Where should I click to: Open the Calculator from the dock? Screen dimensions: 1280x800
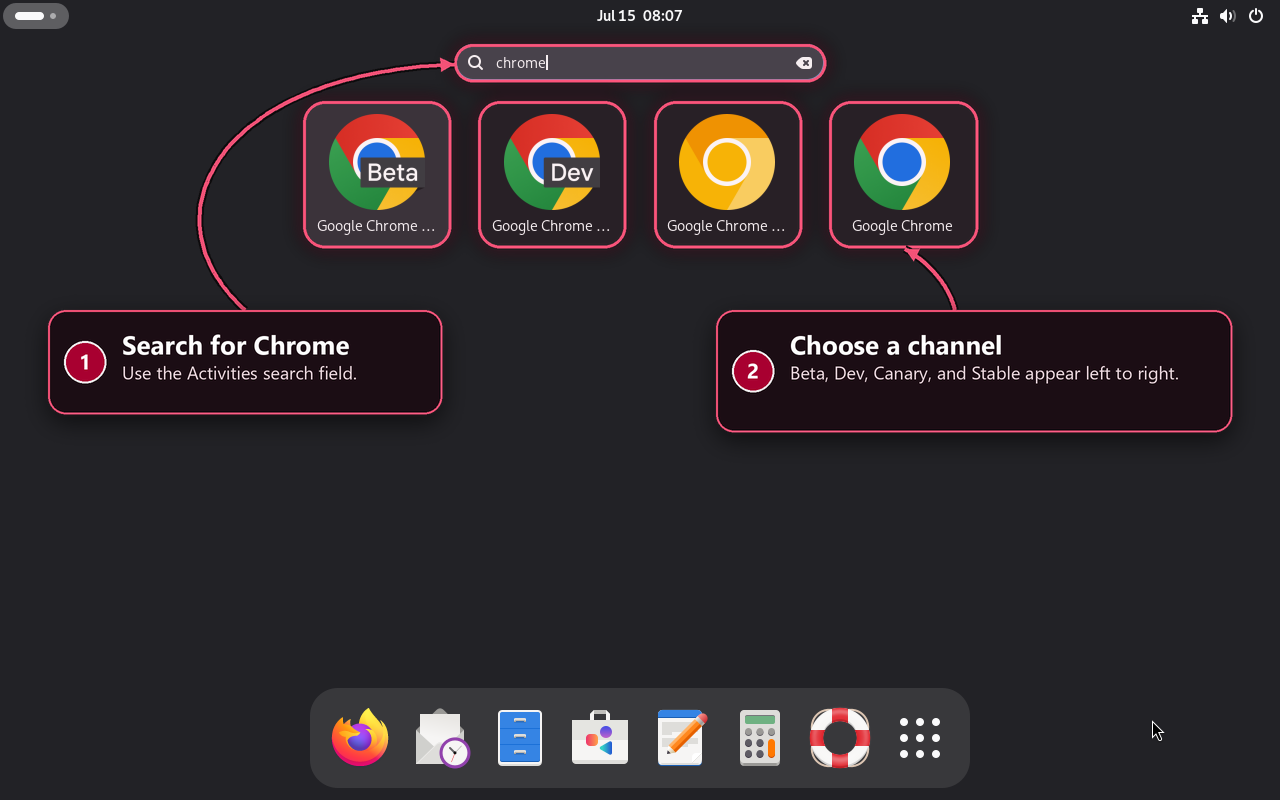coord(760,738)
